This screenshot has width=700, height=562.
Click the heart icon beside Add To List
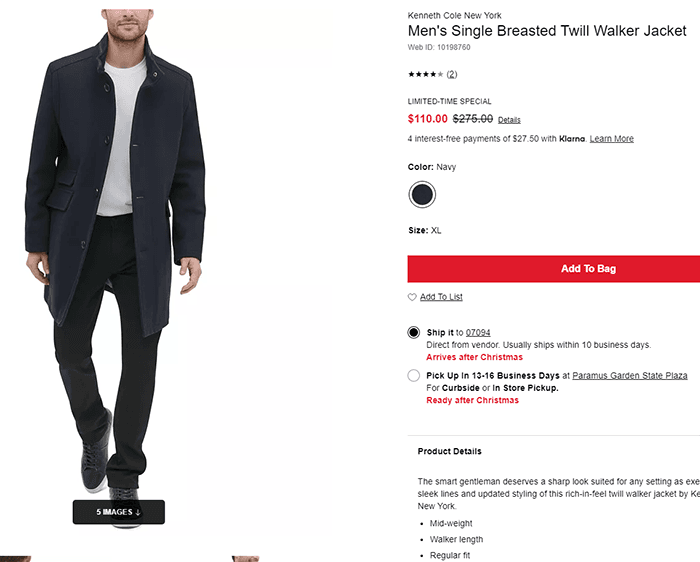412,297
